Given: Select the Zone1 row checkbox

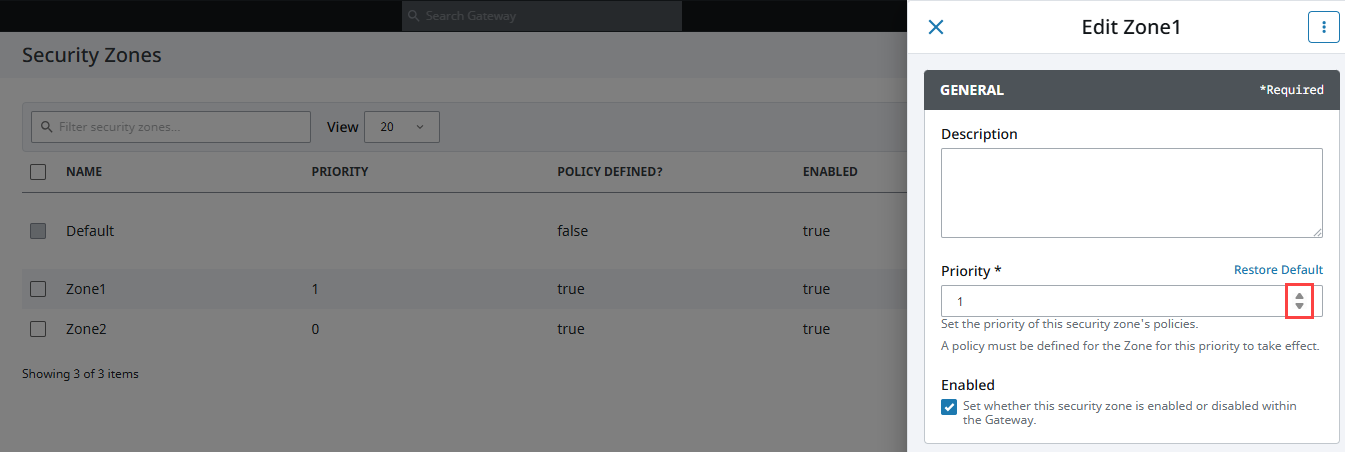Looking at the screenshot, I should pyautogui.click(x=38, y=289).
